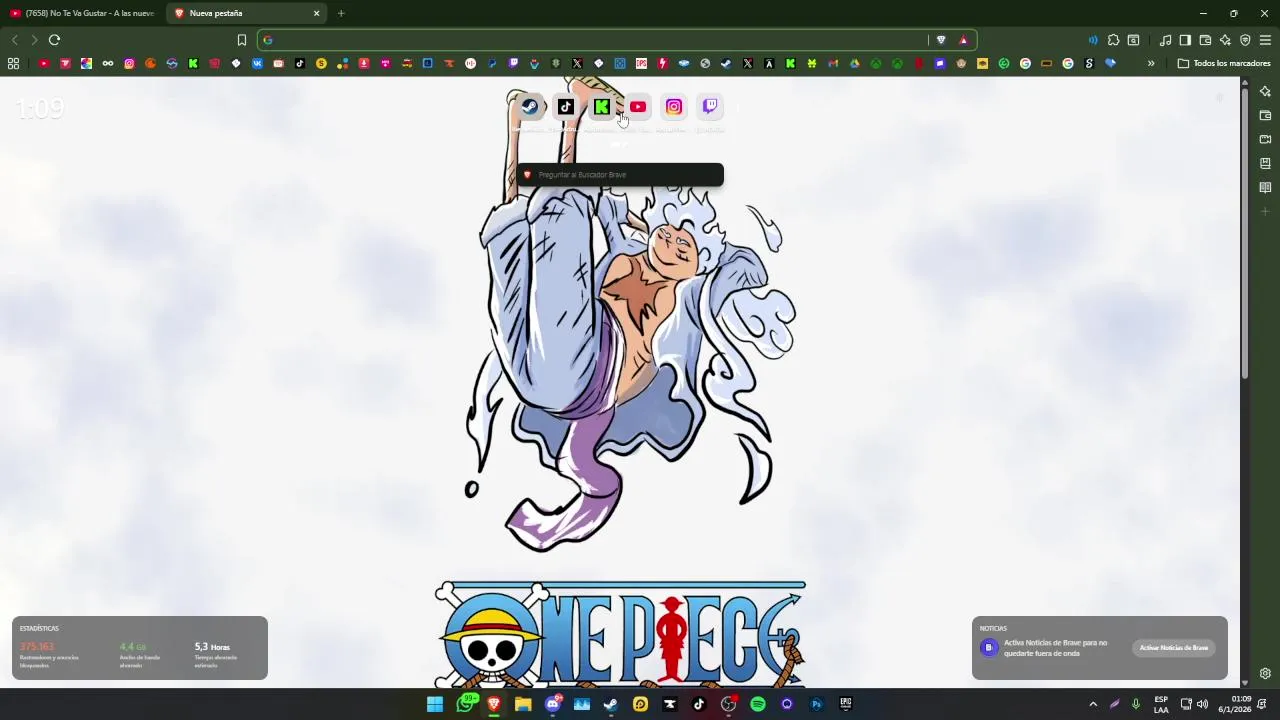Screen dimensions: 1280x720
Task: Open WhatsApp from the taskbar
Action: click(x=465, y=704)
